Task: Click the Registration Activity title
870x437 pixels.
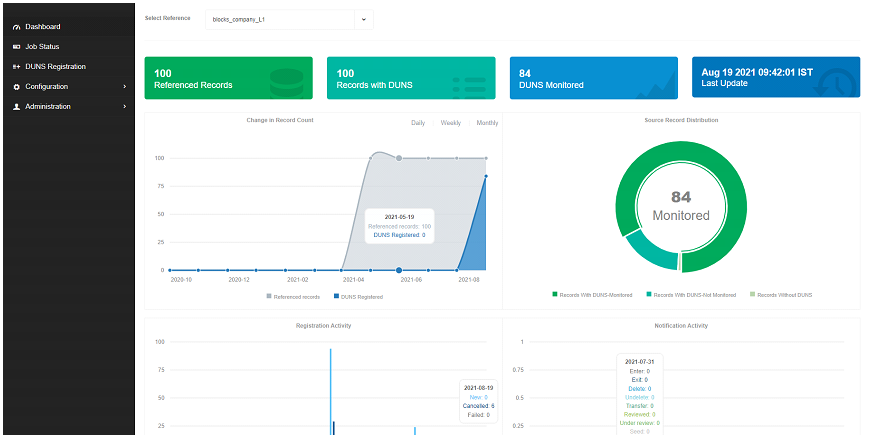Action: [x=323, y=326]
